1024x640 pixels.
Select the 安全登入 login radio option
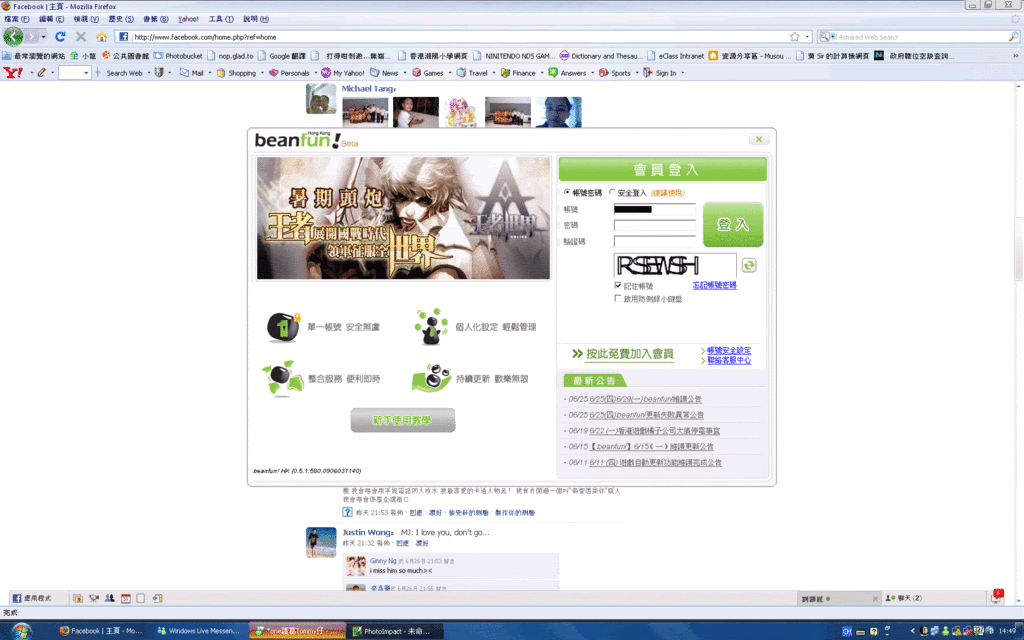click(x=612, y=193)
